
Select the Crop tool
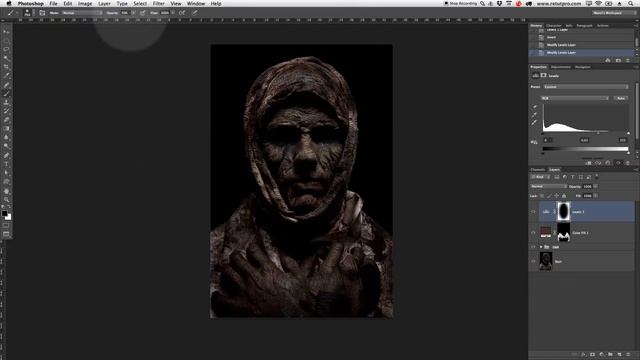[6, 67]
